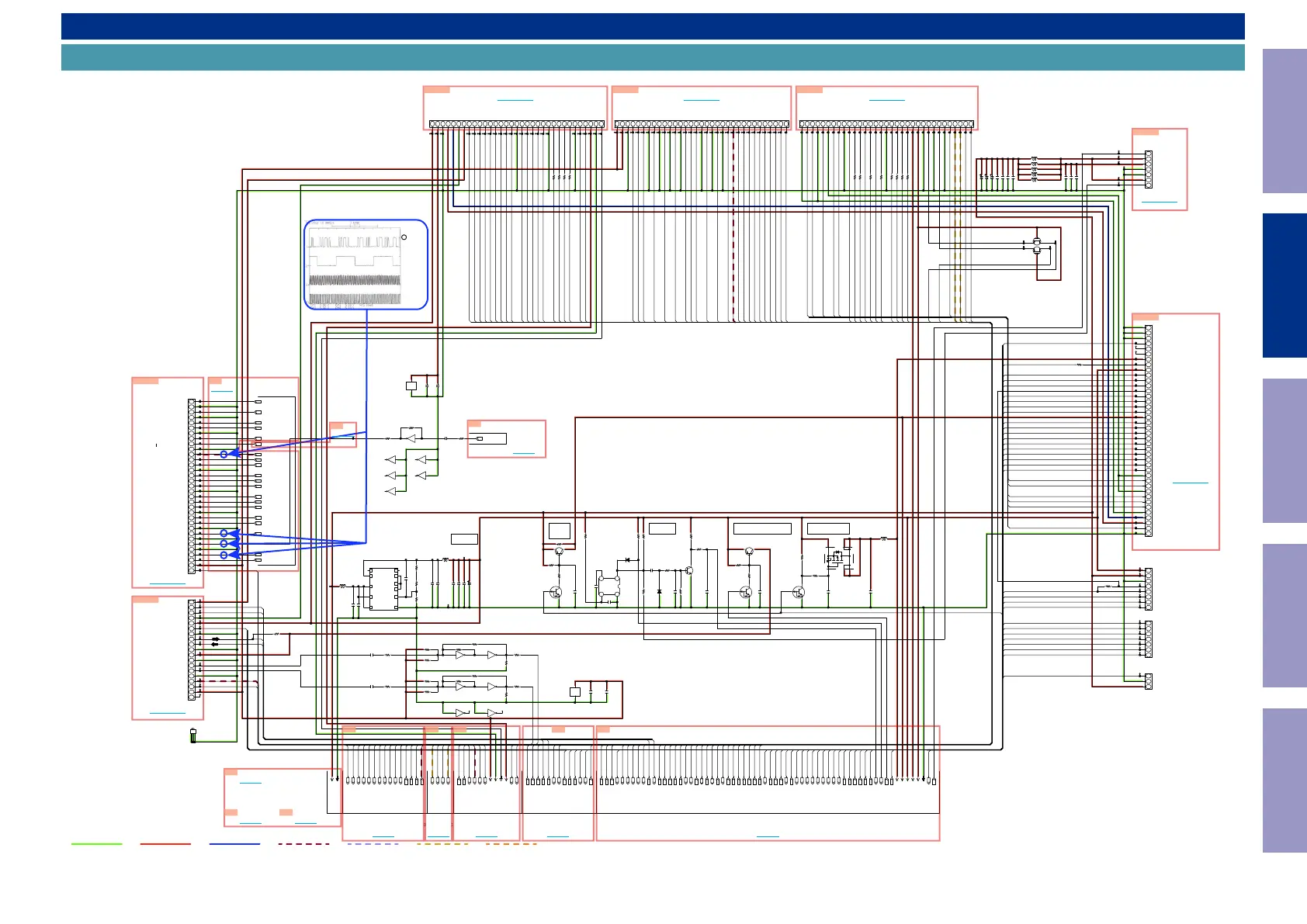Viewport: 1307px width, 924px height.
Task: Open the link under the third bottom connector block
Action: click(x=487, y=836)
